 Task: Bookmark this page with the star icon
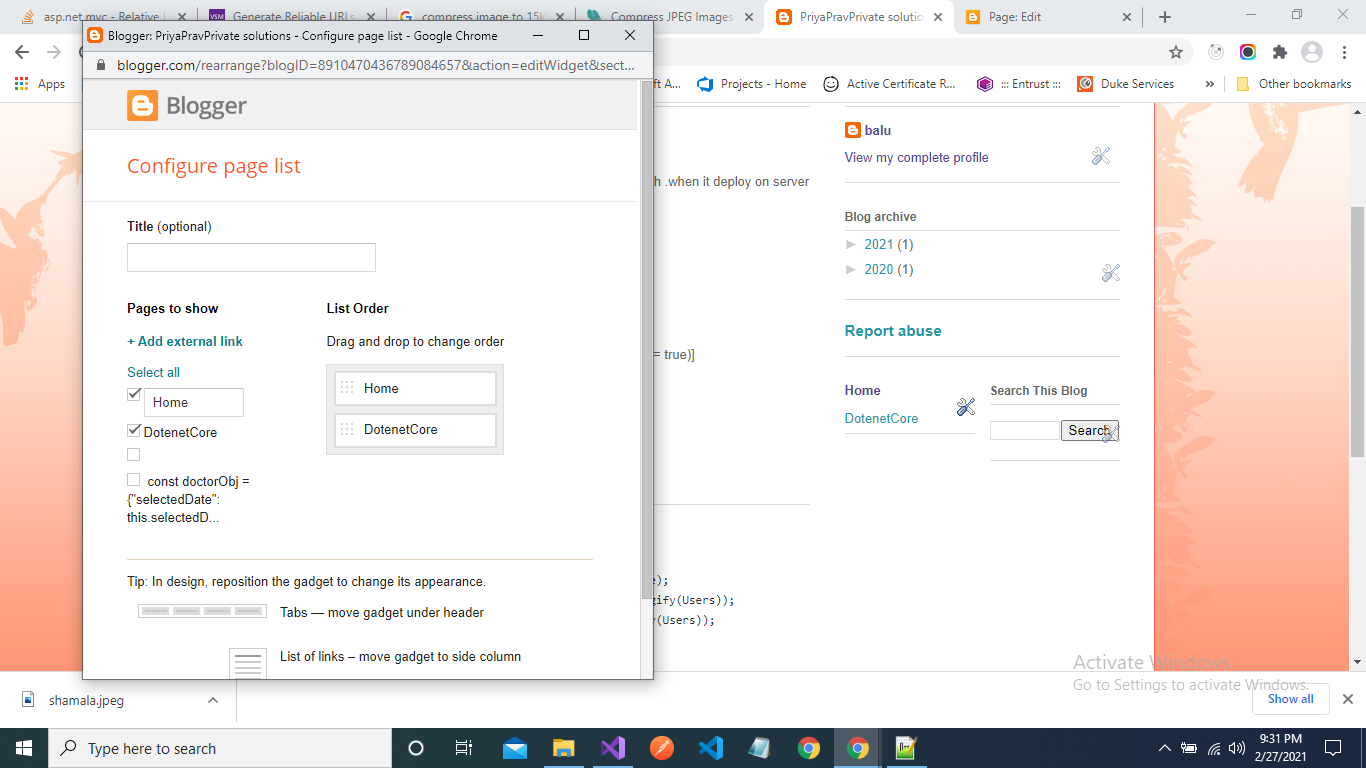pyautogui.click(x=1176, y=52)
